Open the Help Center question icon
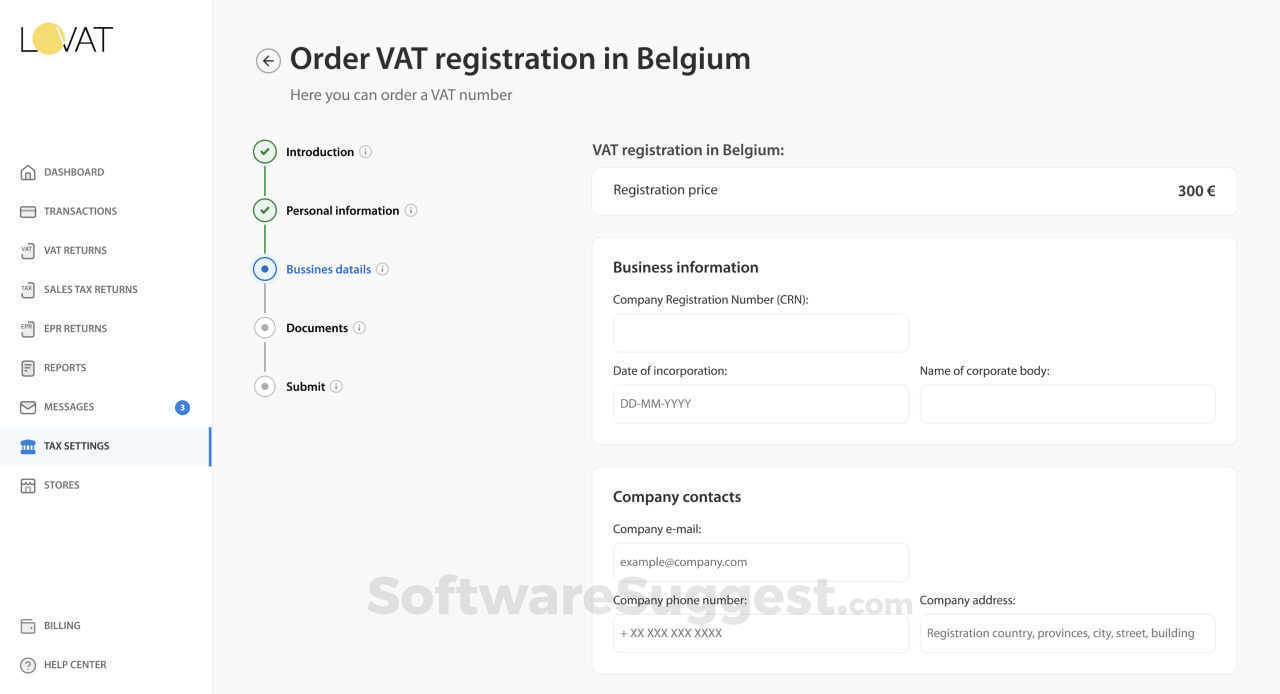The height and width of the screenshot is (694, 1280). [28, 665]
